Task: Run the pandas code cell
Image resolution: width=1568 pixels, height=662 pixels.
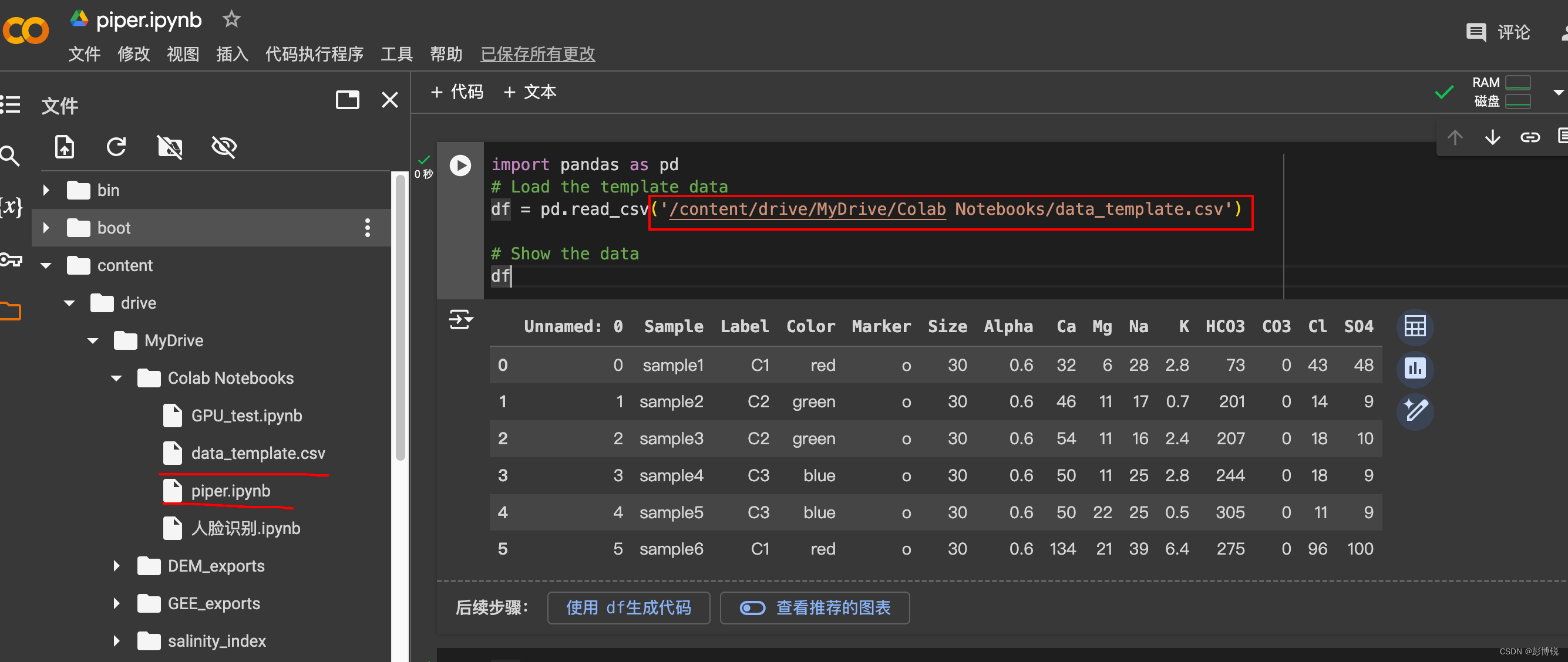Action: coord(461,165)
